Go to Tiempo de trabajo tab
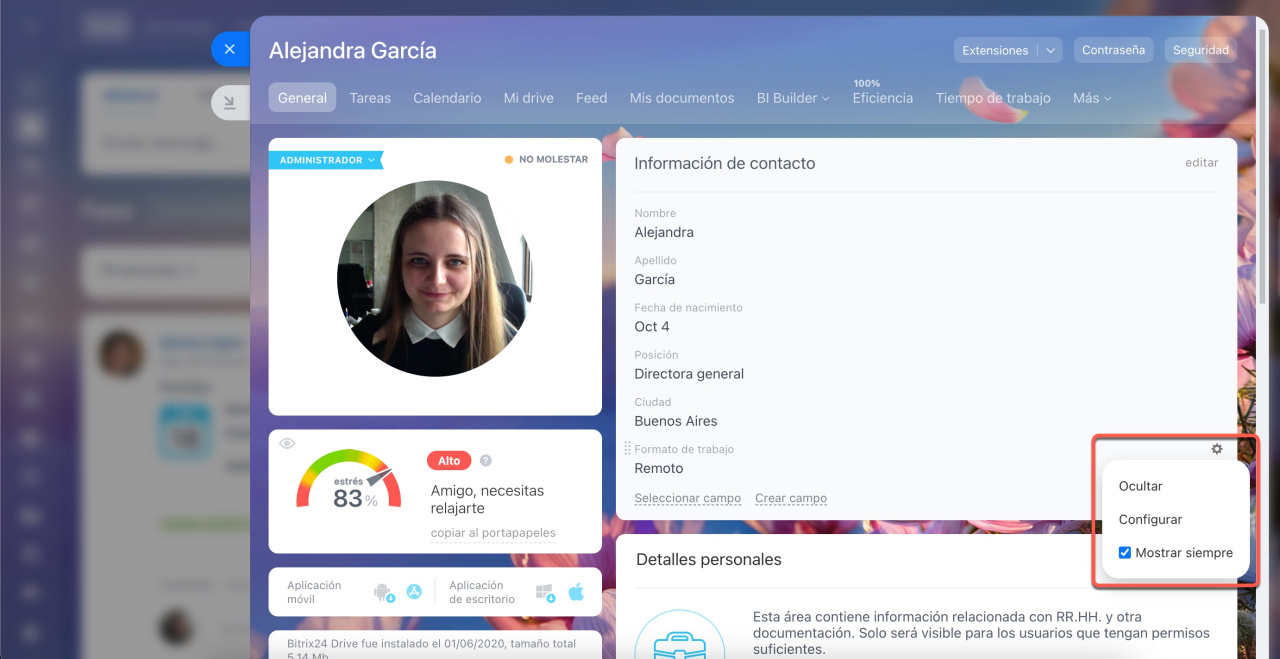Image resolution: width=1280 pixels, height=659 pixels. point(993,98)
